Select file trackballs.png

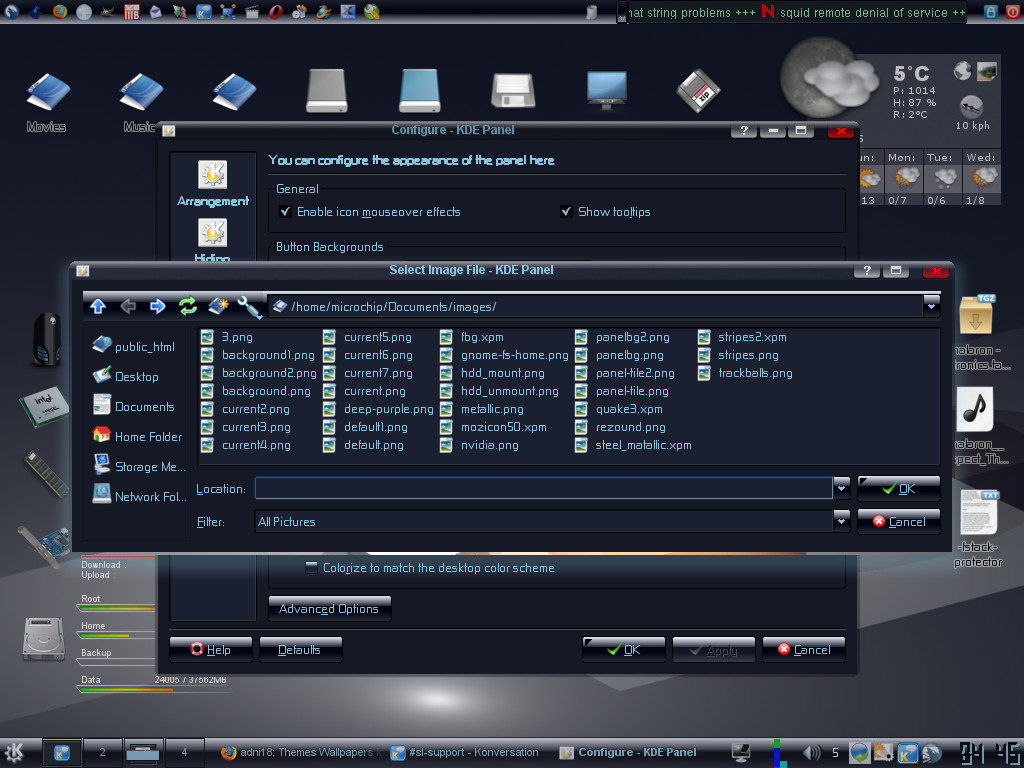pos(746,373)
